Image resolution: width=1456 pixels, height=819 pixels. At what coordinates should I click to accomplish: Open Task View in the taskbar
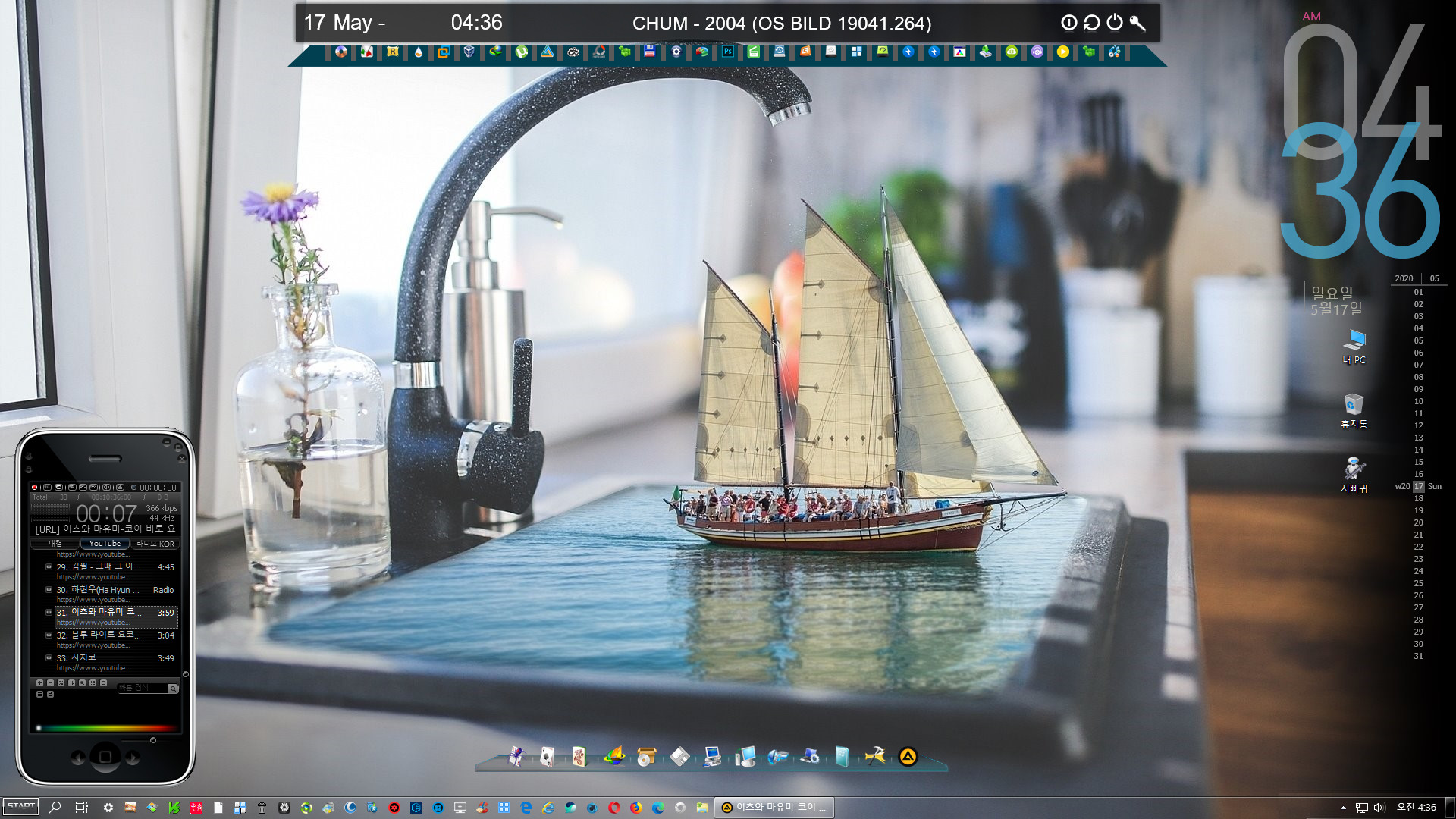[x=81, y=808]
